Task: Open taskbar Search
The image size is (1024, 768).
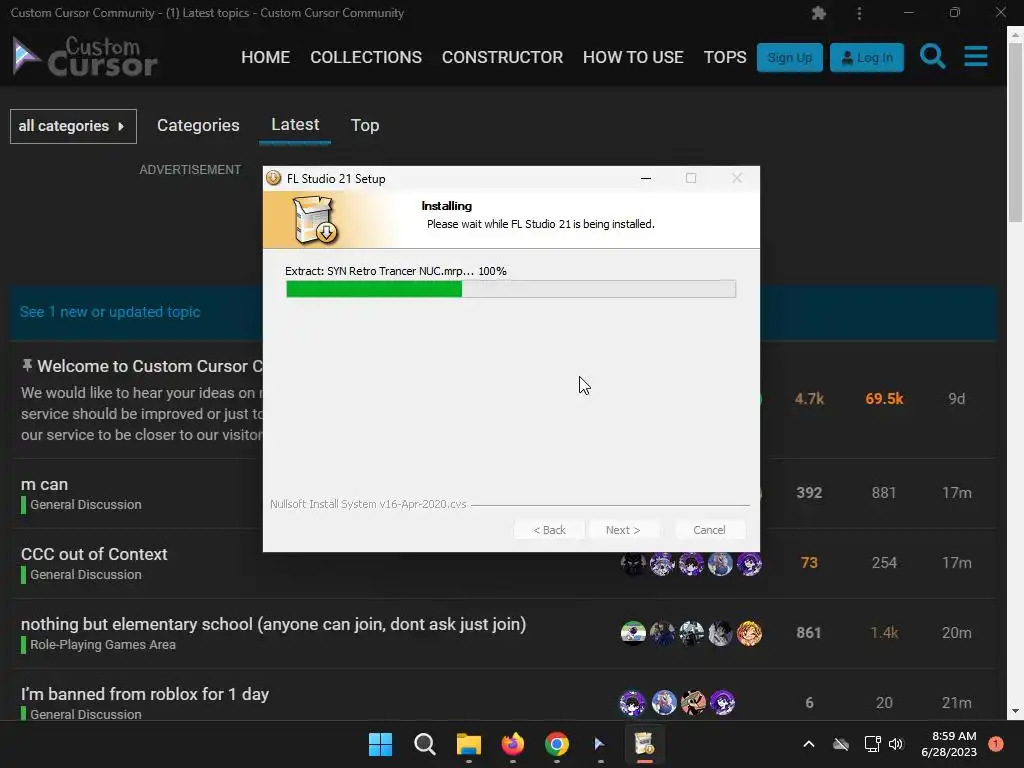Action: click(x=424, y=744)
